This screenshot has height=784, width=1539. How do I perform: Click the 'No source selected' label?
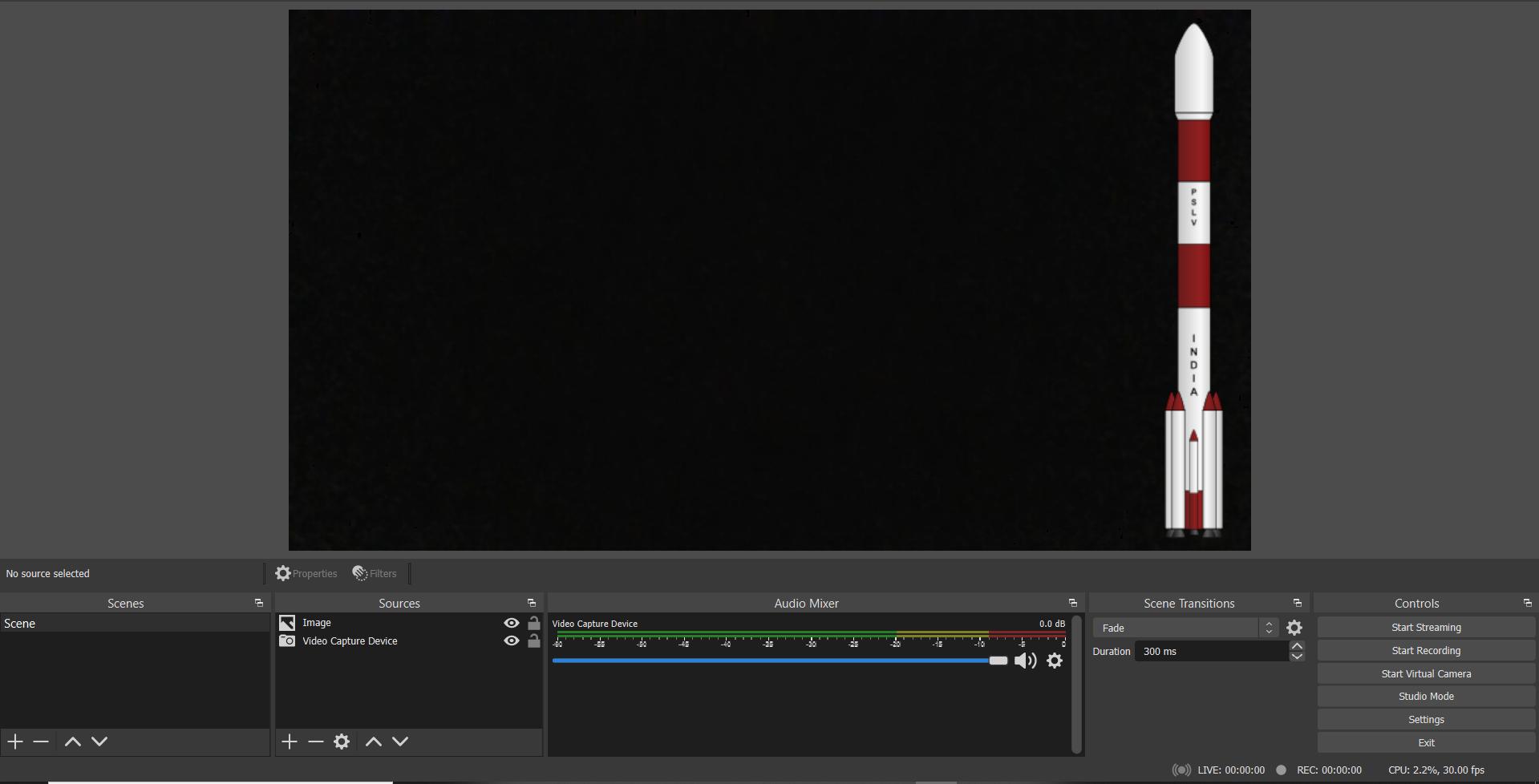pyautogui.click(x=48, y=574)
